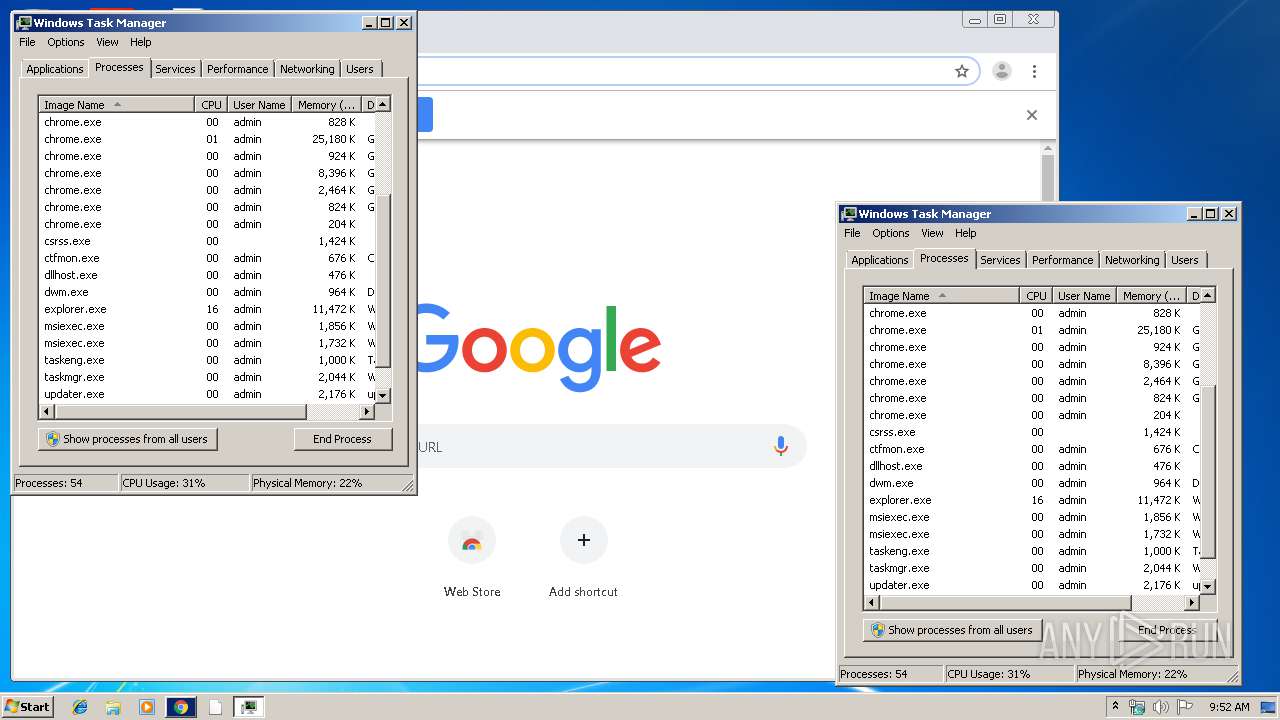Switch to Services tab in right Task Manager
The height and width of the screenshot is (720, 1280).
[x=1000, y=260]
